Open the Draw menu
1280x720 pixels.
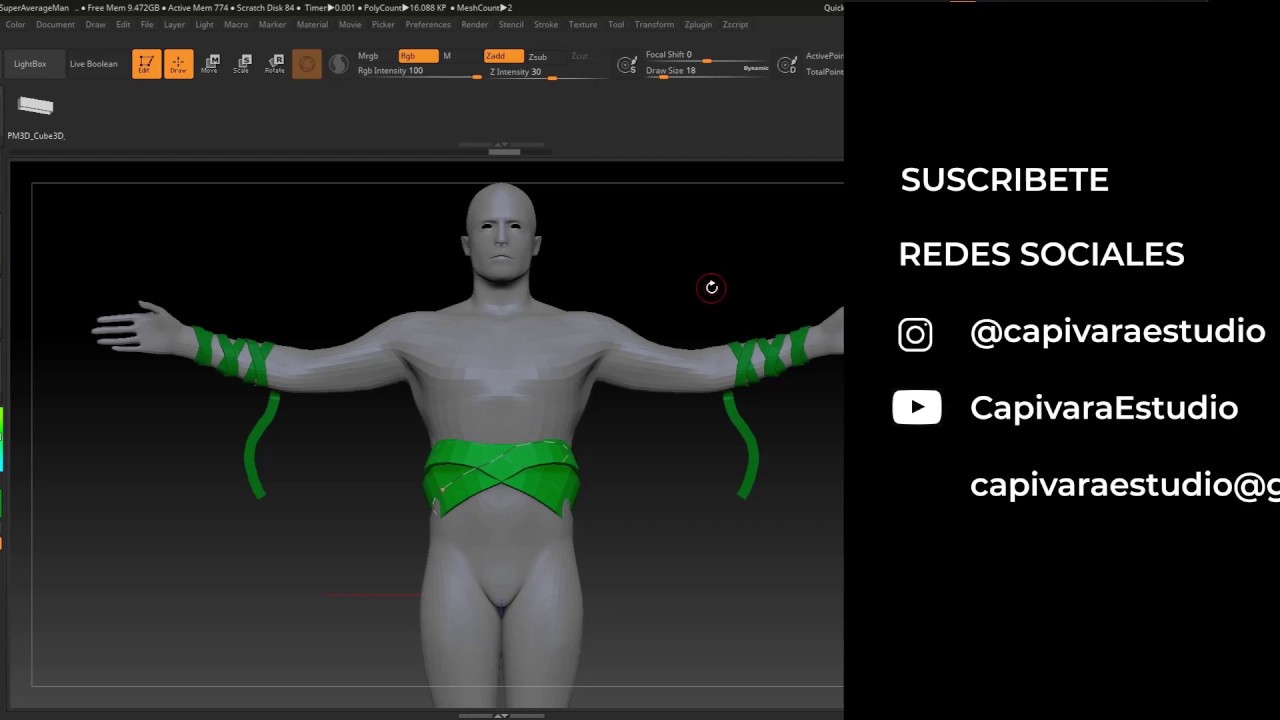point(96,24)
